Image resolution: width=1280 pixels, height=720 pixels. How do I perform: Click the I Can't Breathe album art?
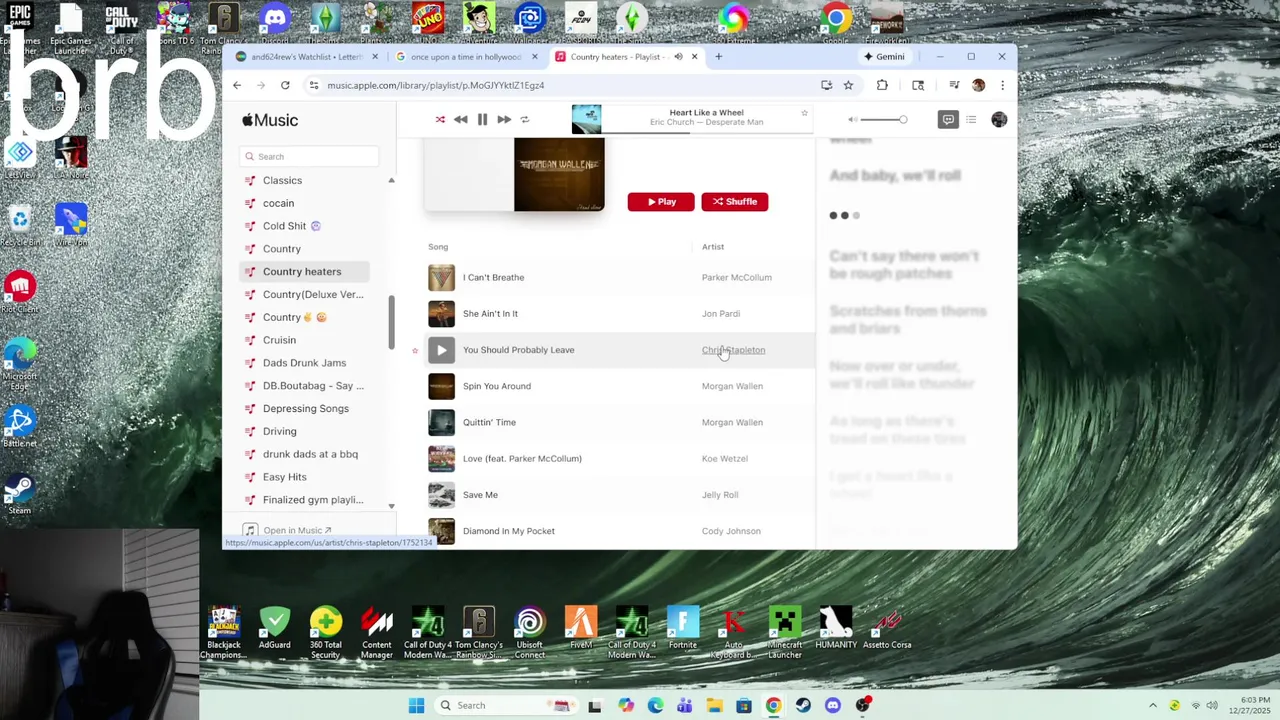tap(441, 277)
